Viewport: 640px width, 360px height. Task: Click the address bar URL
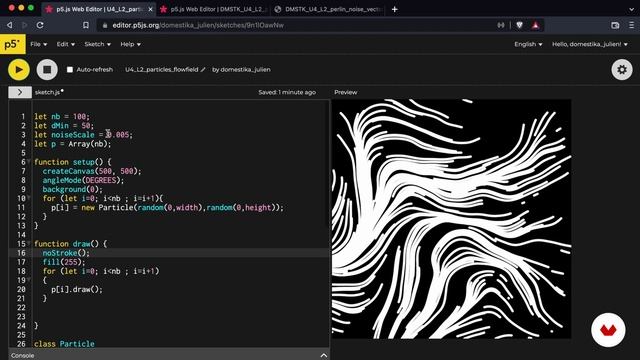pos(198,25)
